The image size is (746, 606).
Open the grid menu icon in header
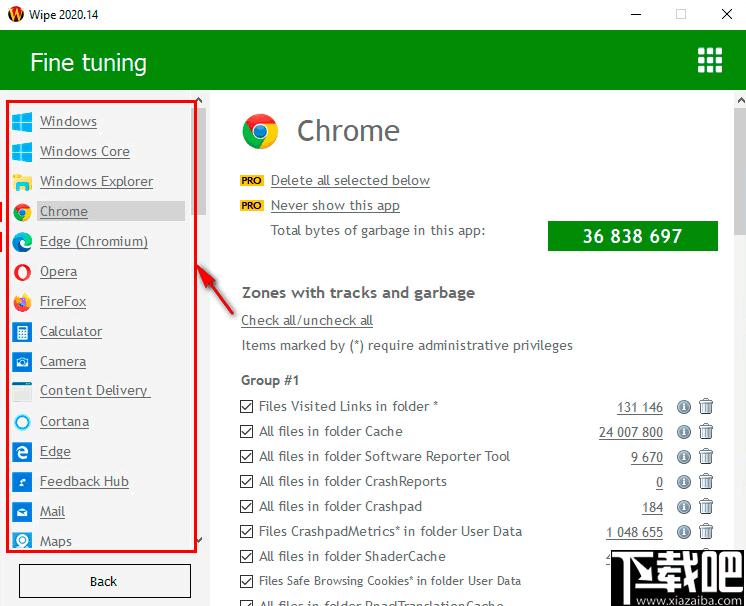click(709, 60)
